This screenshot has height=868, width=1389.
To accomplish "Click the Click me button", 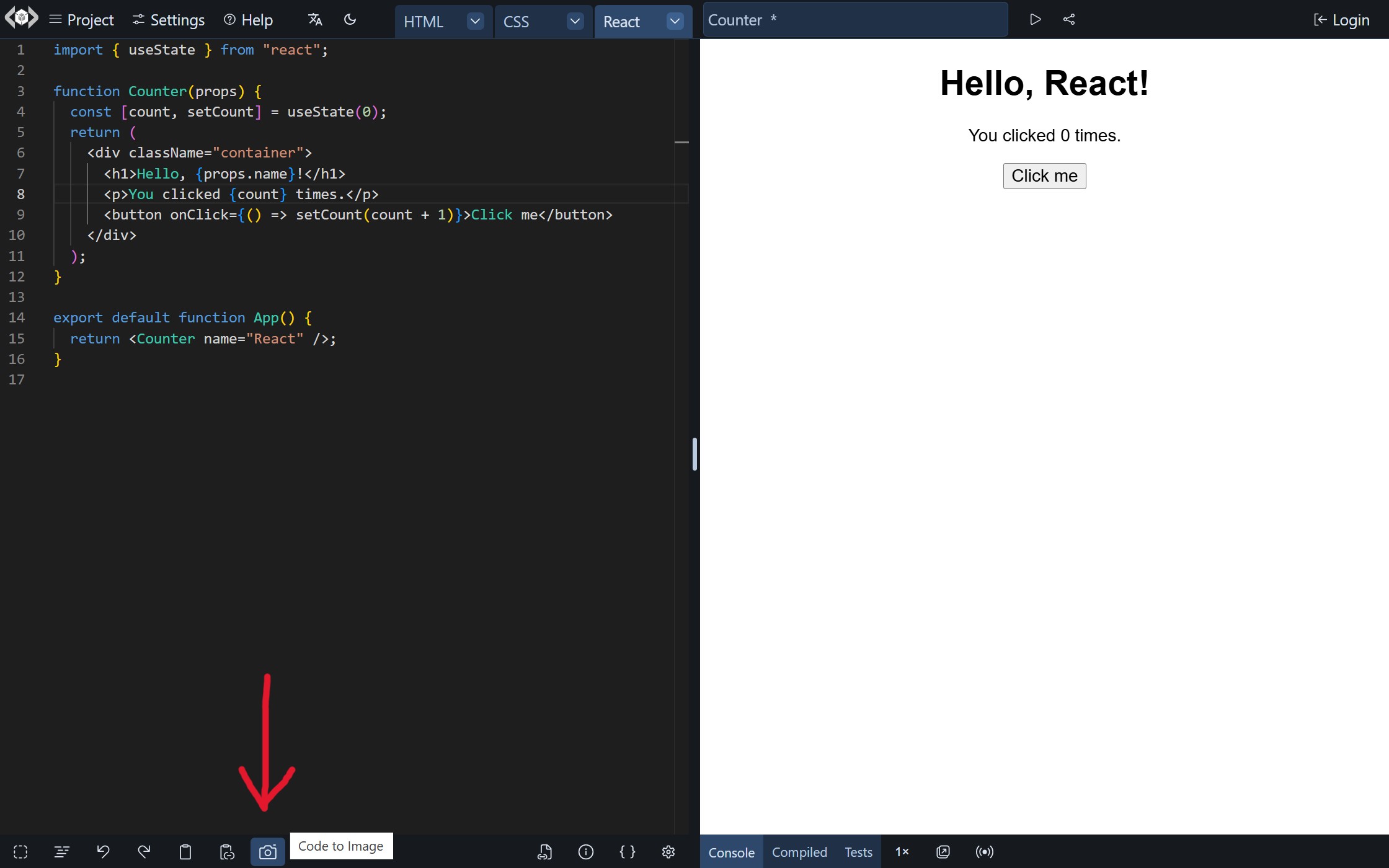I will tap(1044, 175).
